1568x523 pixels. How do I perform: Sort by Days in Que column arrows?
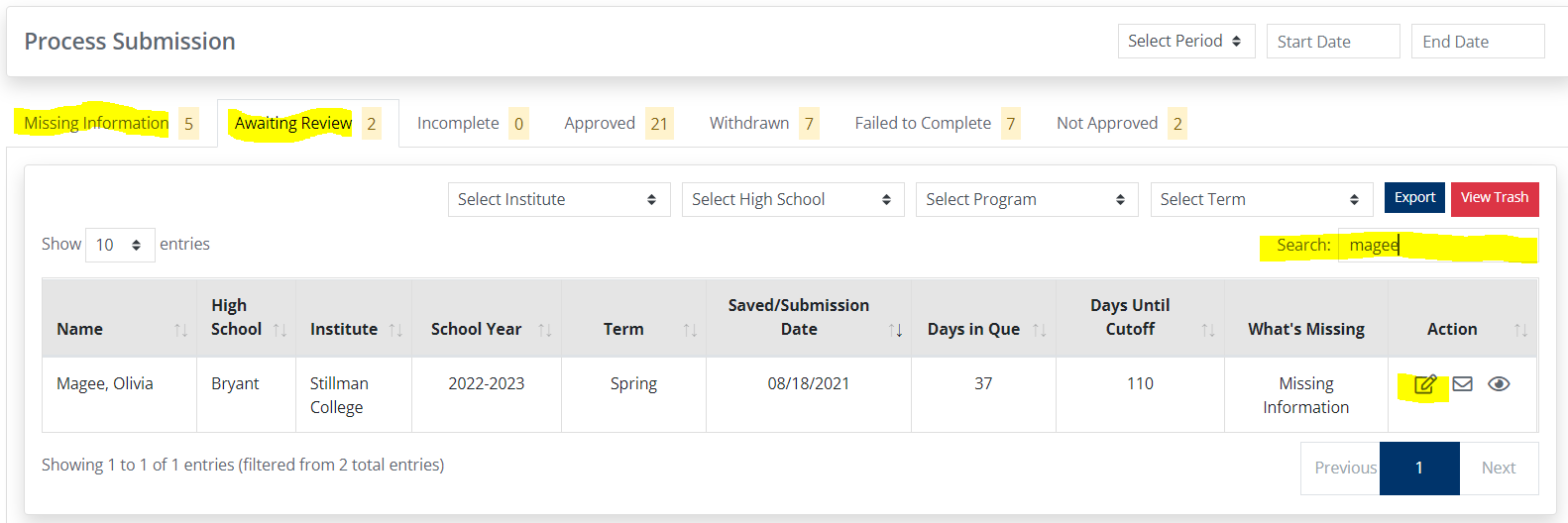(1039, 330)
